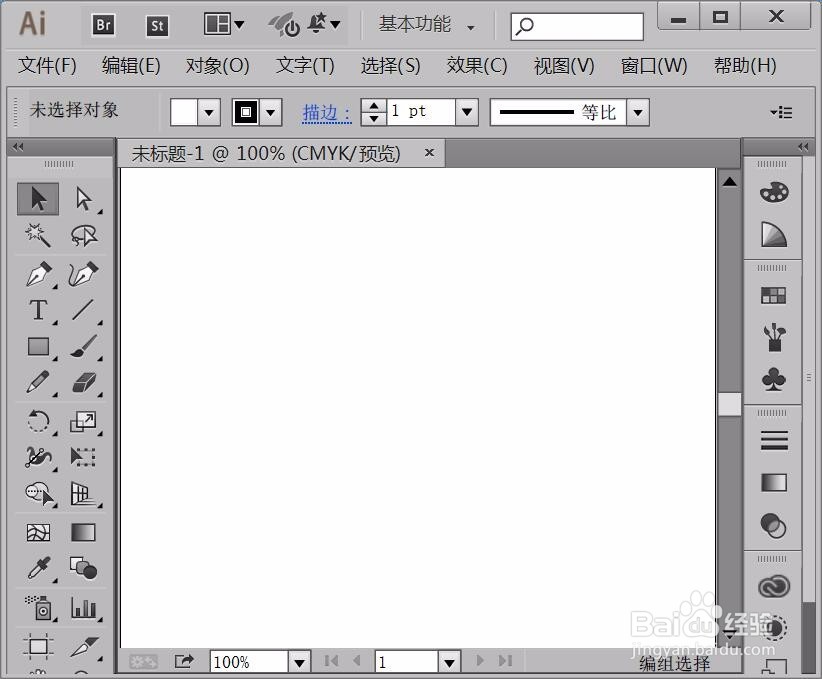Image resolution: width=822 pixels, height=679 pixels.
Task: Select the Artboard tool
Action: point(38,646)
